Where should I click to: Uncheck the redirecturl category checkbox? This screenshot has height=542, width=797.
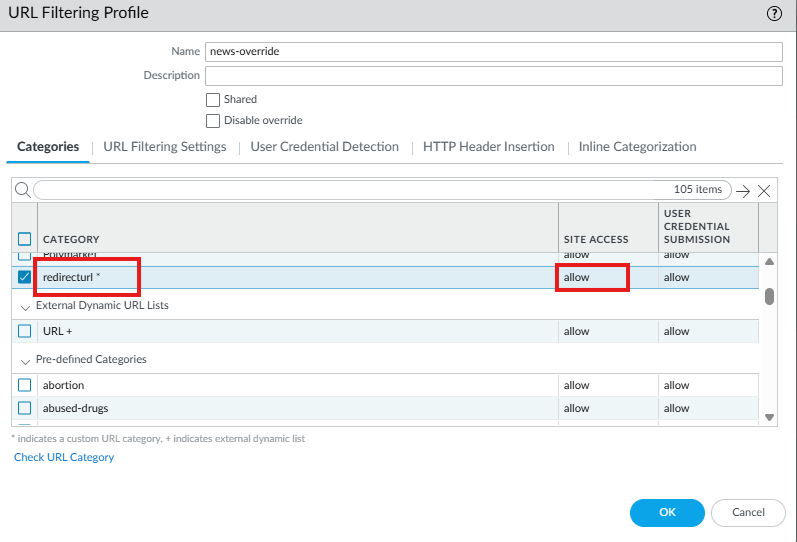click(25, 277)
